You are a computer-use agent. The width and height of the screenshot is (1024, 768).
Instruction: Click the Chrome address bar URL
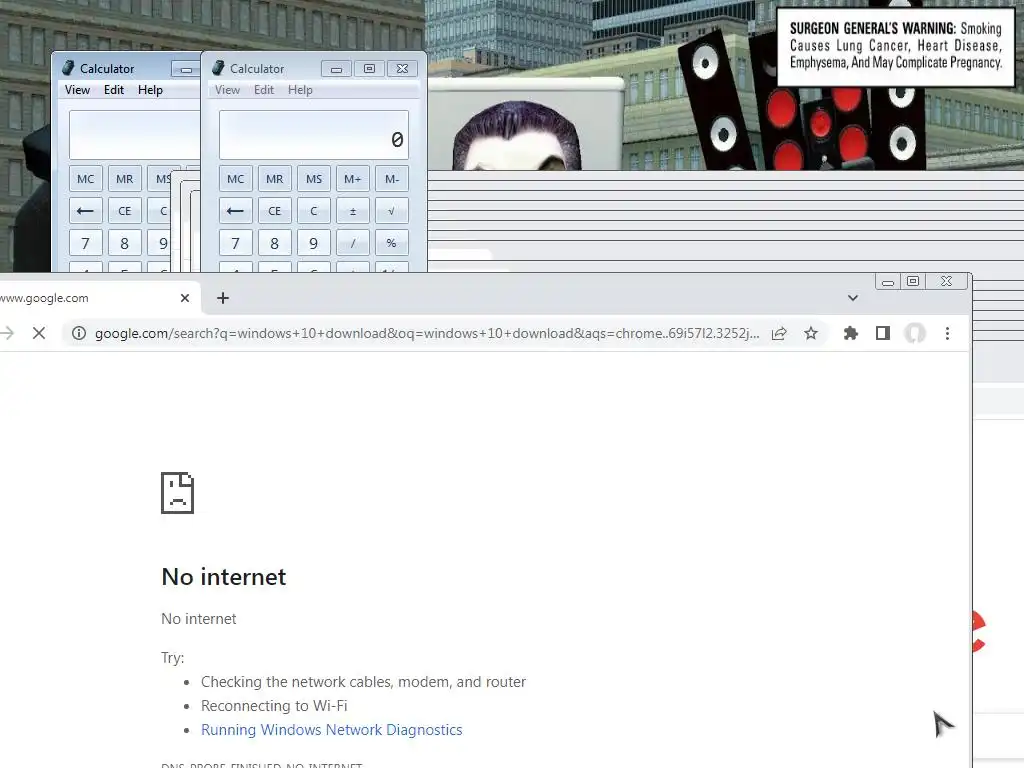tap(427, 334)
